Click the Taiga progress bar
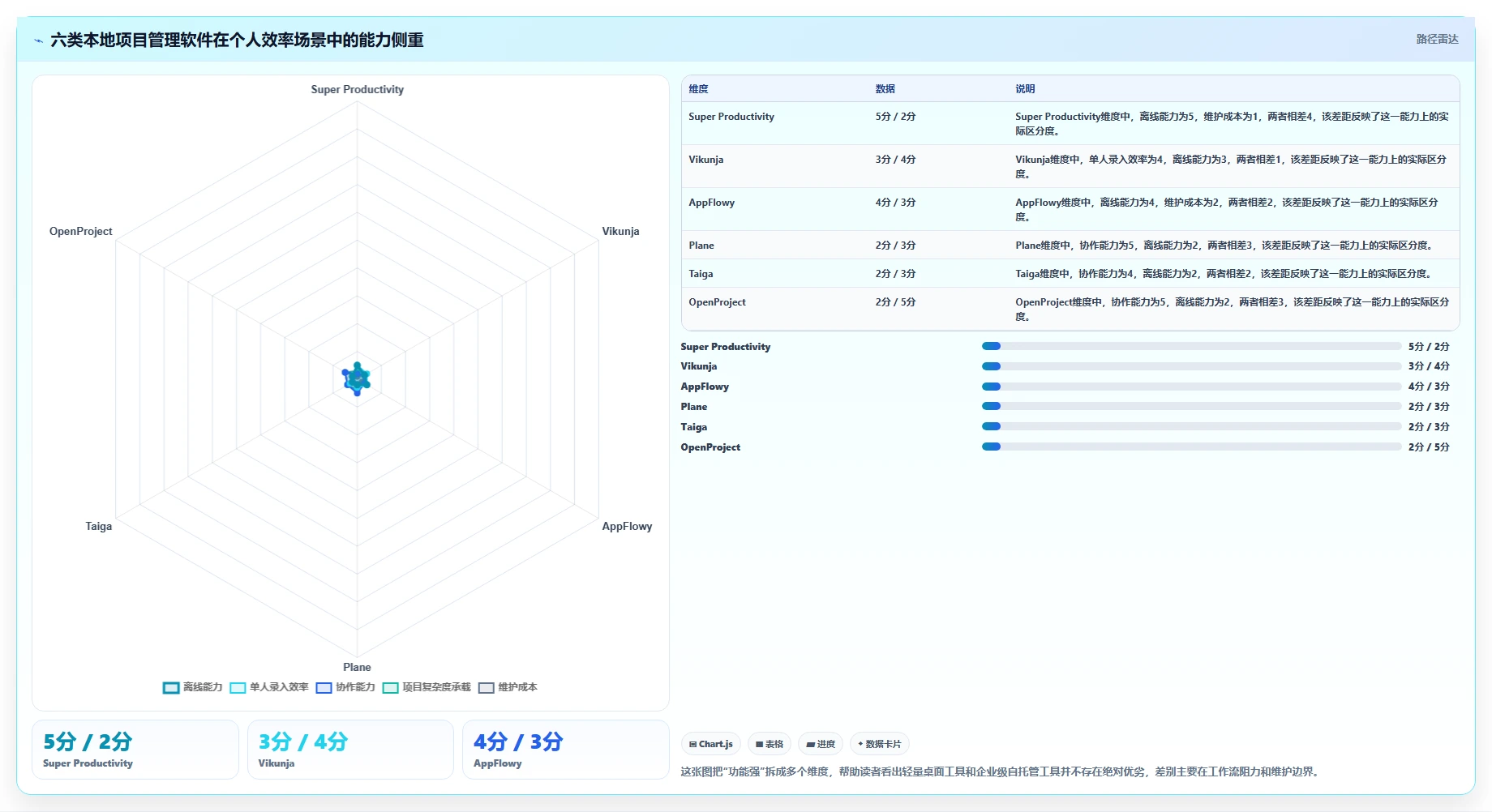The image size is (1492, 812). [x=1191, y=426]
